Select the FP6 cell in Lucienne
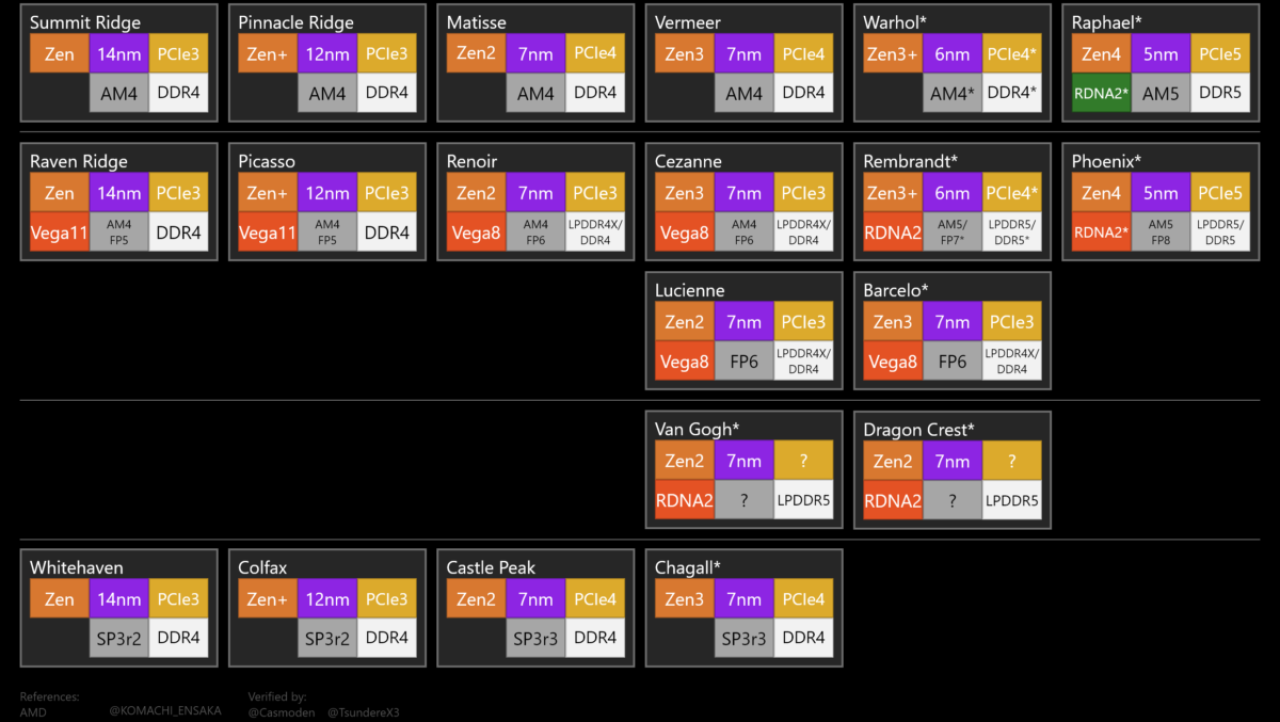This screenshot has width=1280, height=722. pyautogui.click(x=744, y=361)
